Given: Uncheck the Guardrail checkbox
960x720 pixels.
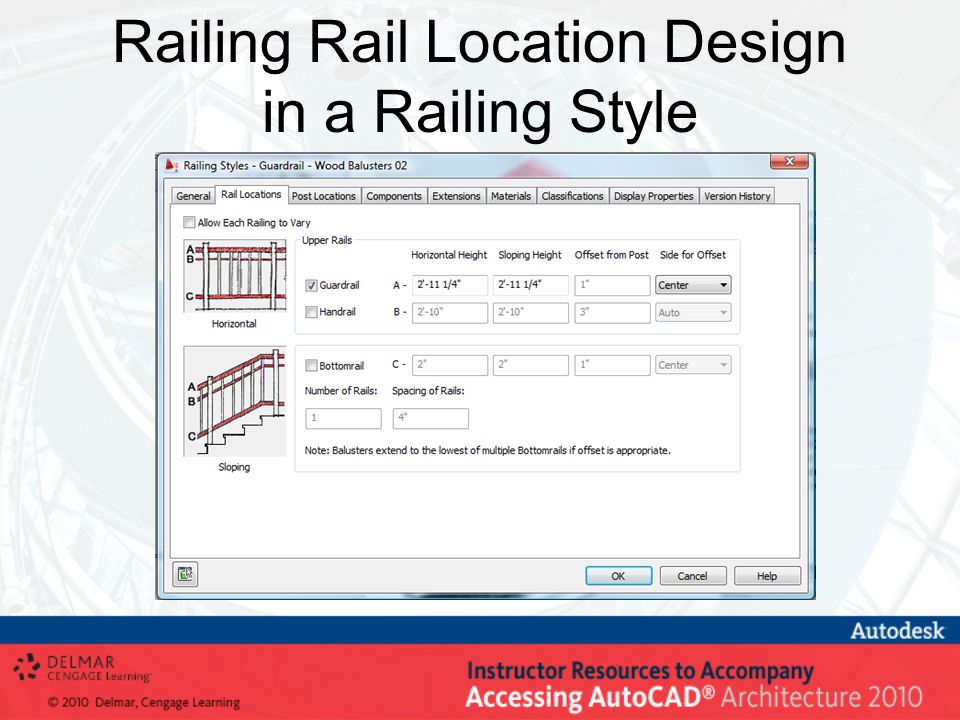Looking at the screenshot, I should coord(311,285).
